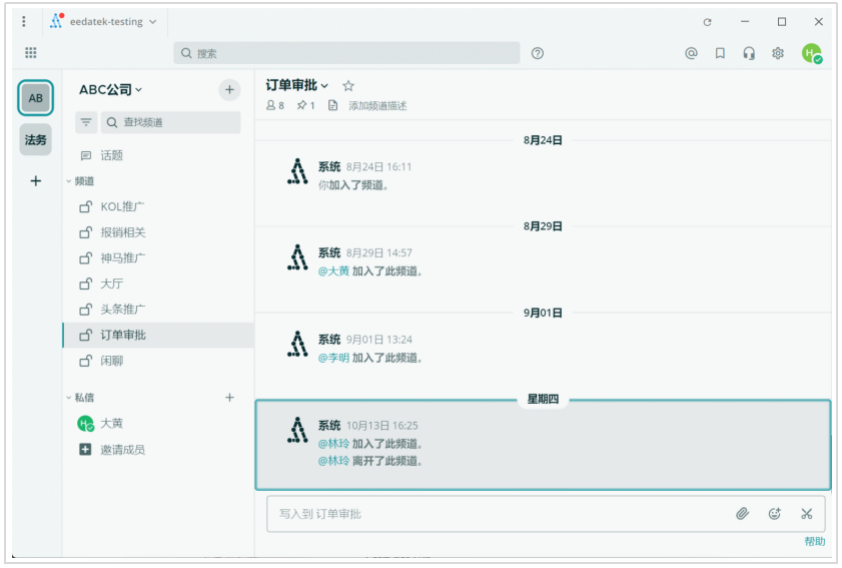Click the headset call icon
The height and width of the screenshot is (568, 842).
749,53
